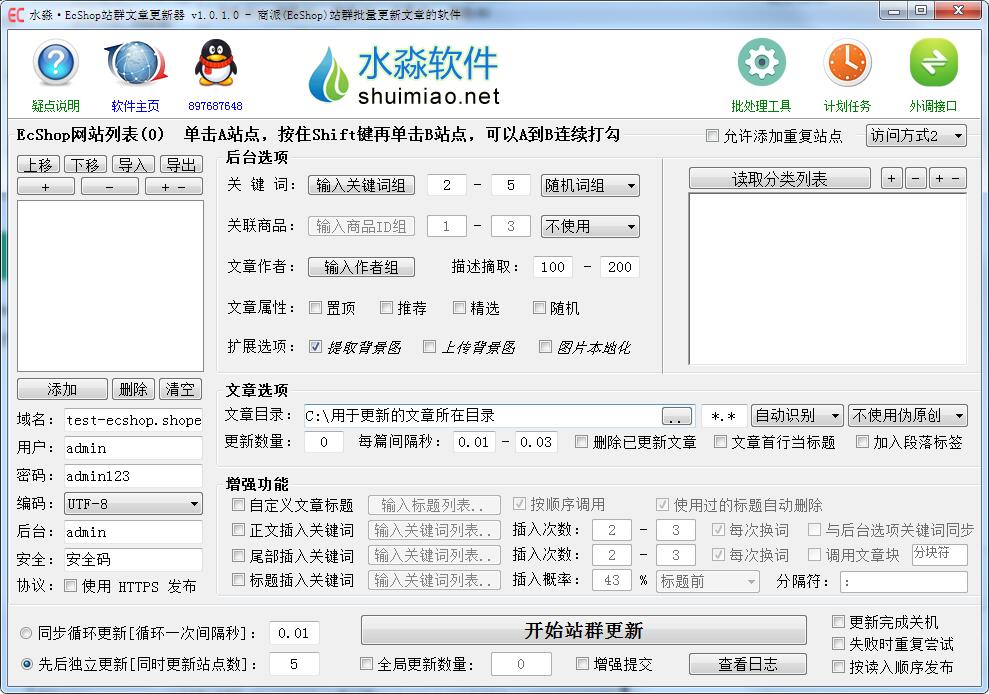Open the 计划任务 clock icon

[x=846, y=62]
